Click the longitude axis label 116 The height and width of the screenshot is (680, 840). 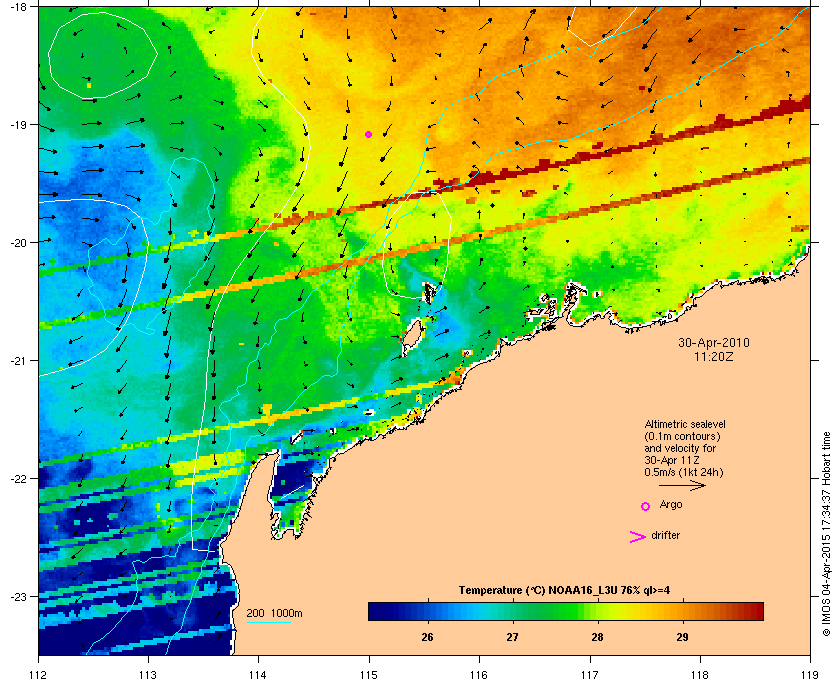(x=479, y=675)
